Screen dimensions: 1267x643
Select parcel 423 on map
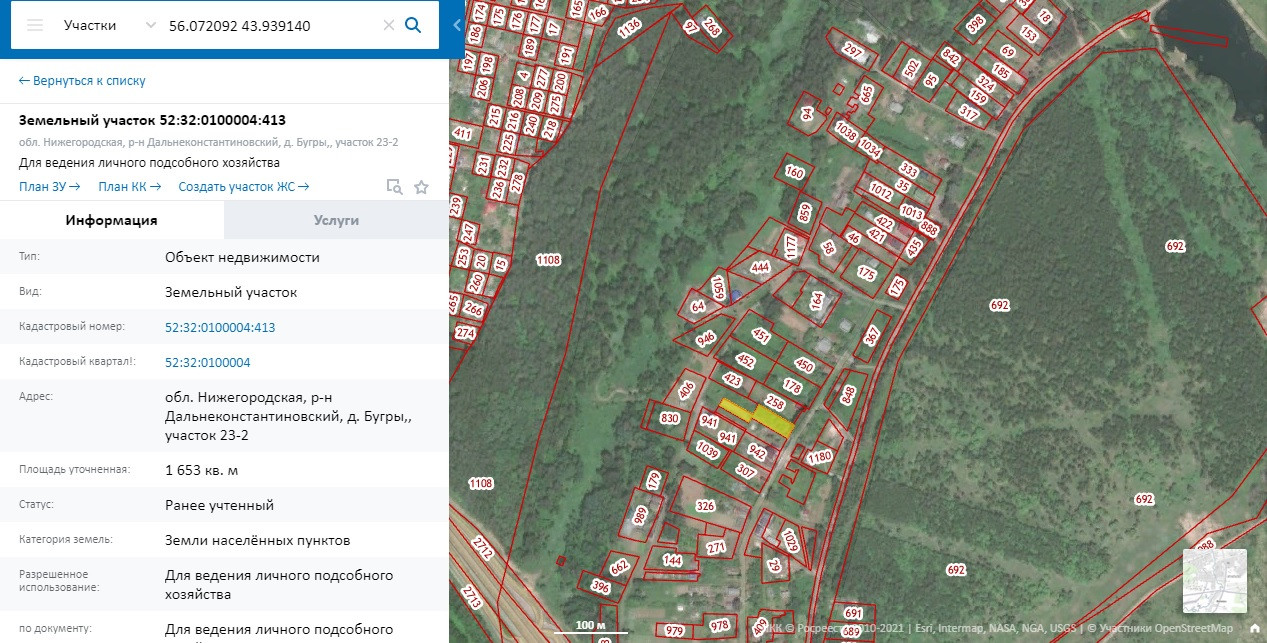[732, 381]
